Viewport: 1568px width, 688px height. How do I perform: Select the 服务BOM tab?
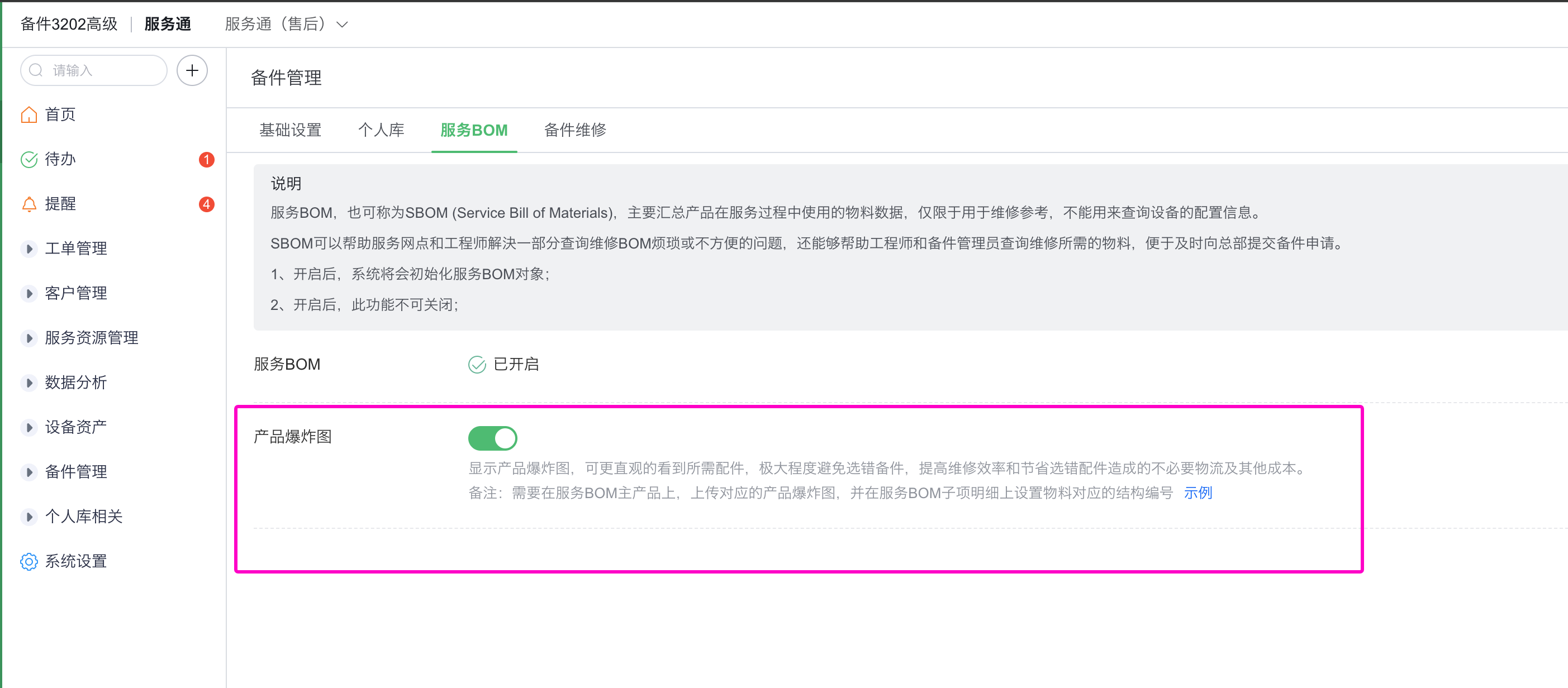pos(473,130)
